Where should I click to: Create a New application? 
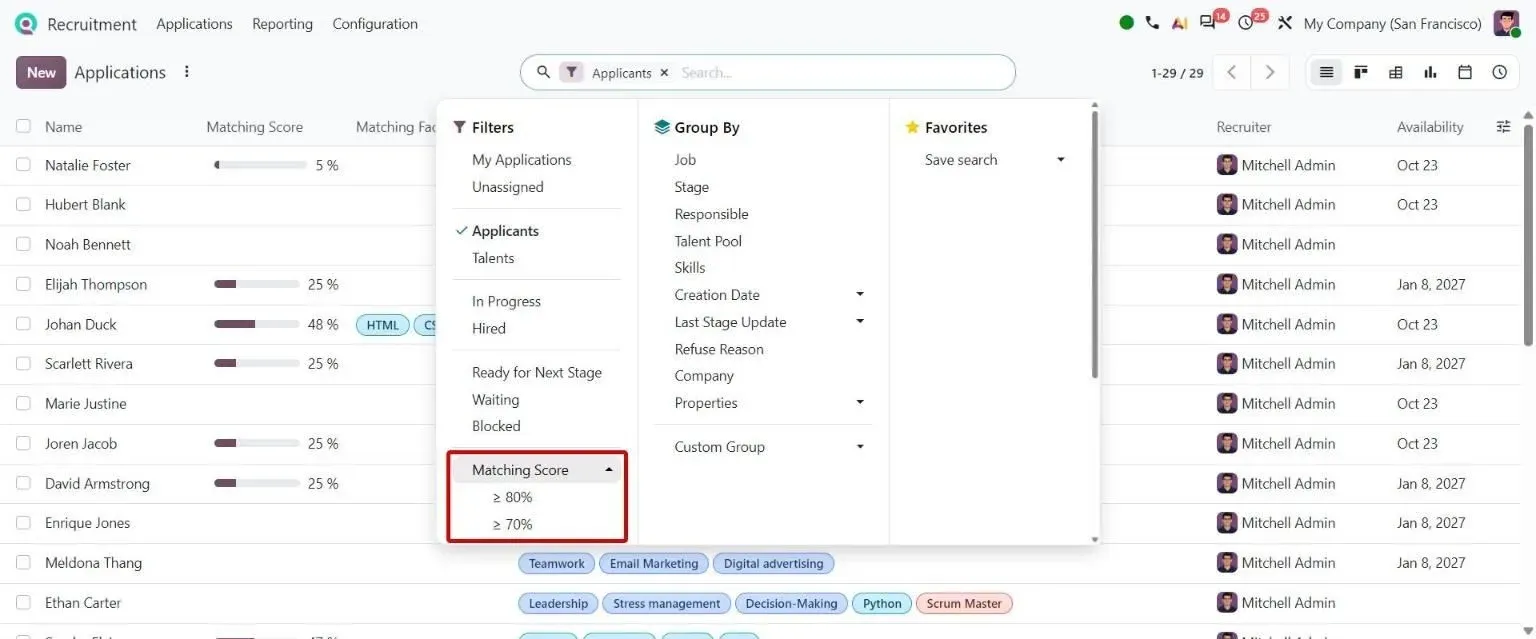pos(41,72)
